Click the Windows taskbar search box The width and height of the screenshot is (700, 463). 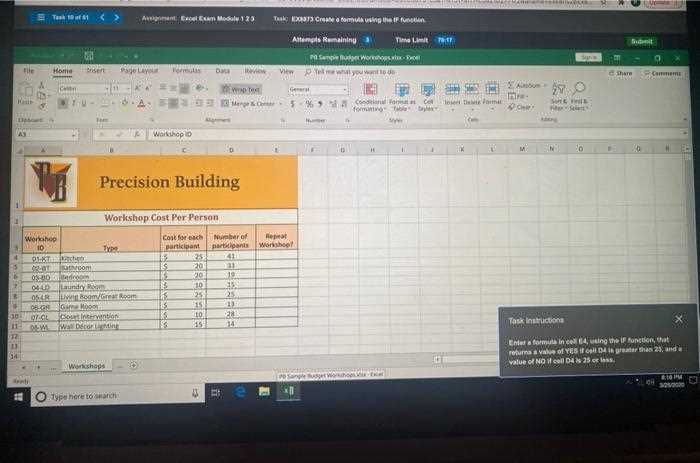tap(118, 396)
